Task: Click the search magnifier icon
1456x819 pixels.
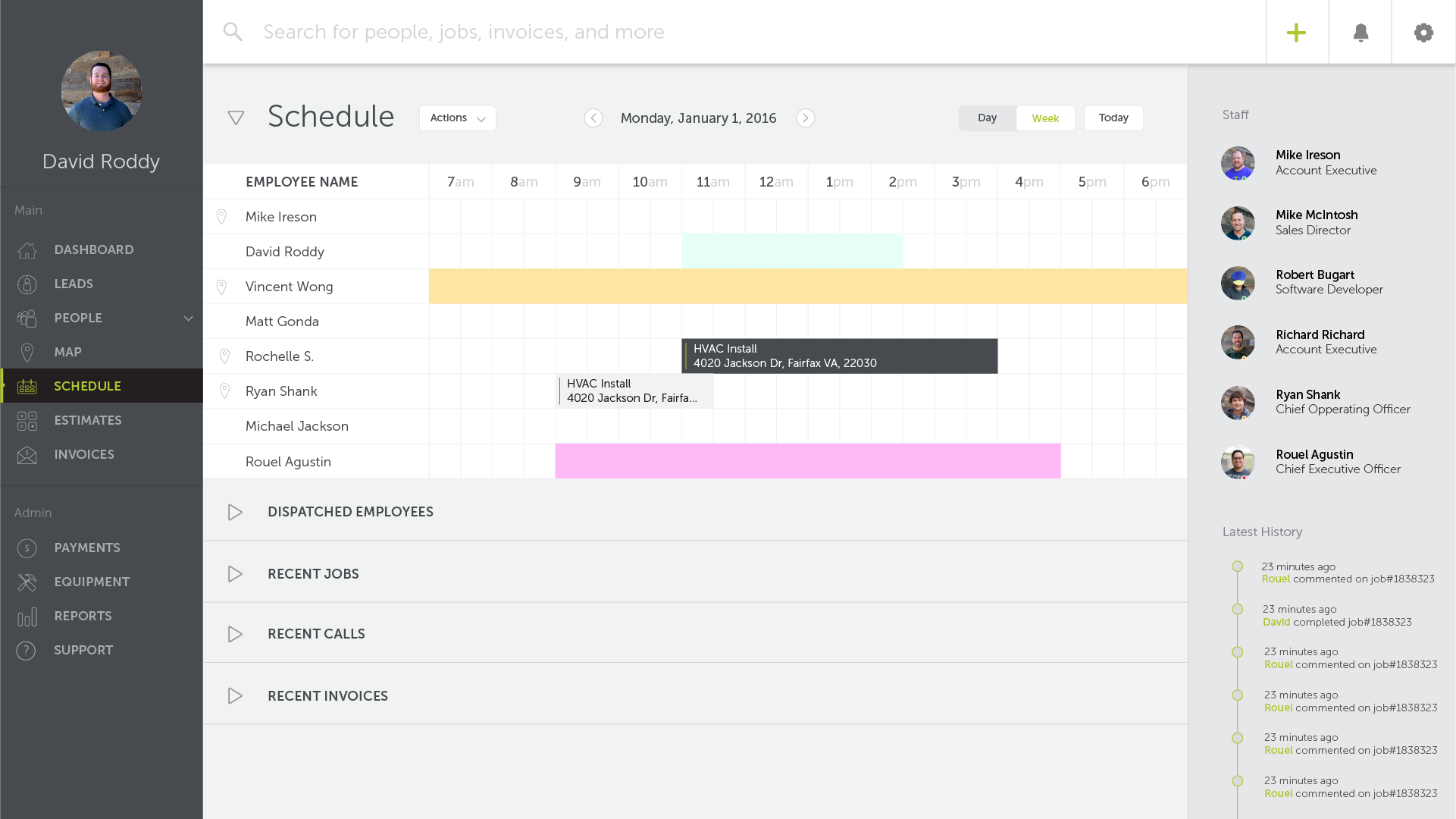Action: coord(233,32)
